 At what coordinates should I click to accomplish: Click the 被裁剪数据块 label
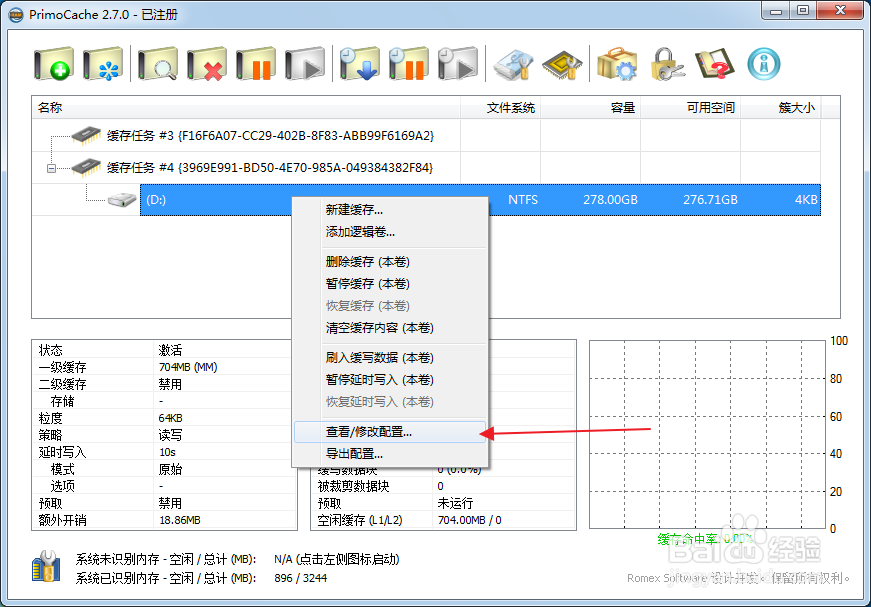tap(353, 486)
